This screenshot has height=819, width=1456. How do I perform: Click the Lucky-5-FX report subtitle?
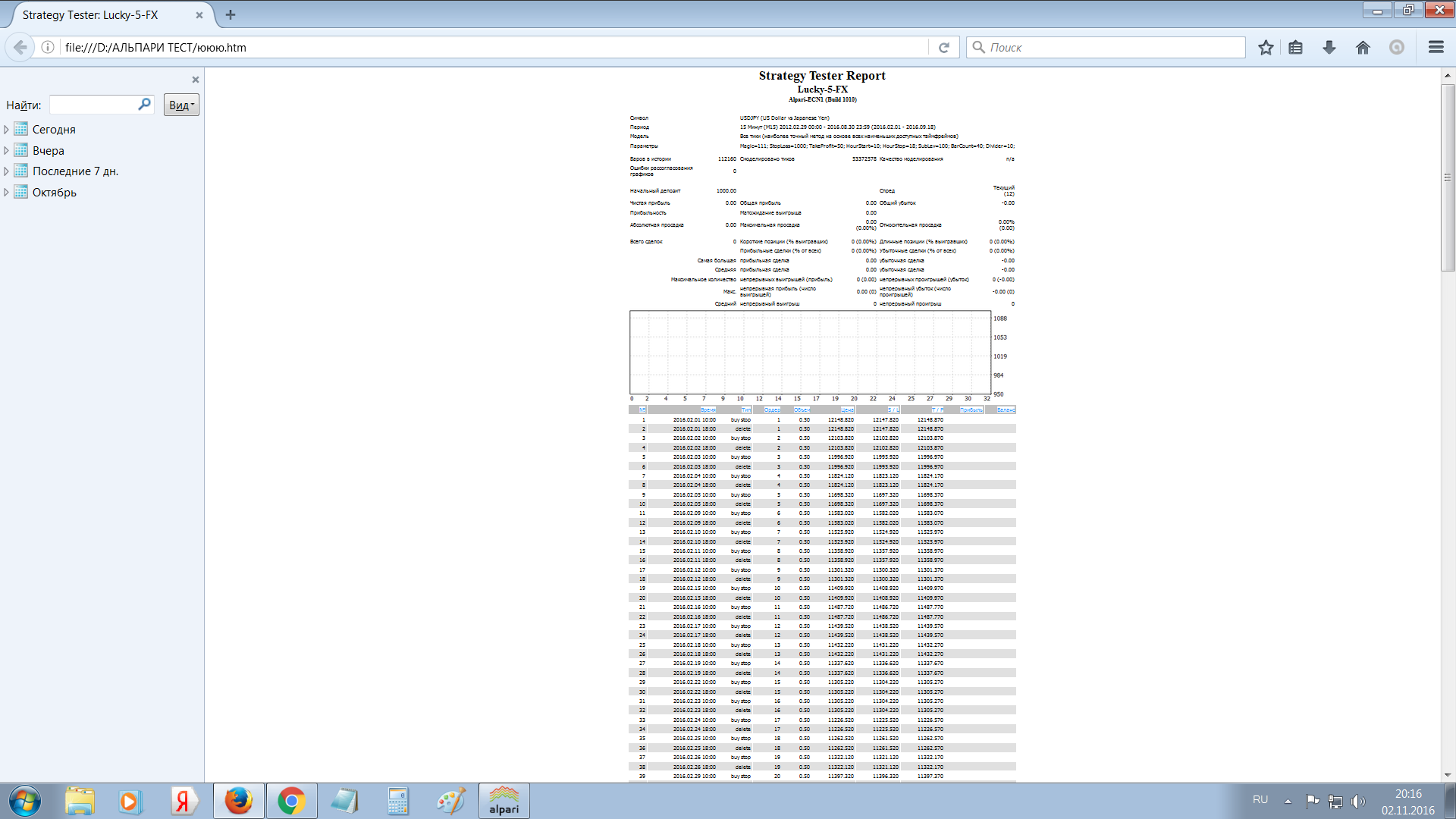822,89
